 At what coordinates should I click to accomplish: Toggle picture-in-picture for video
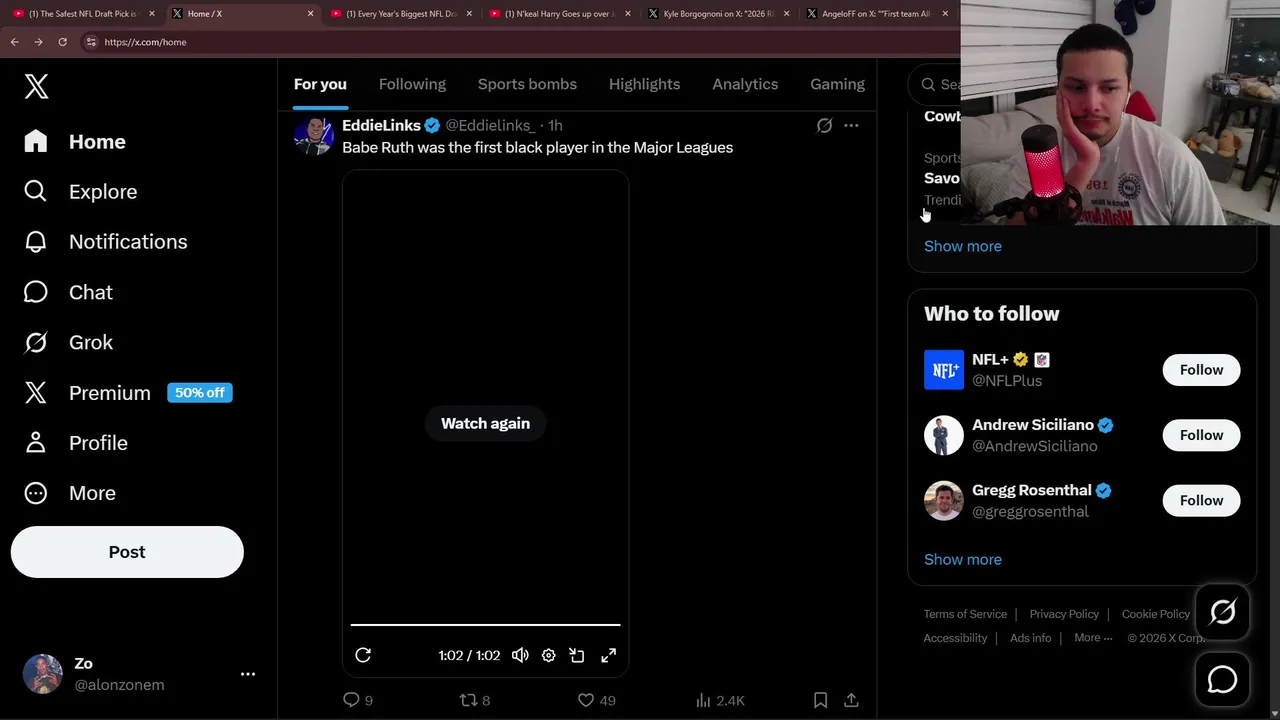click(x=577, y=655)
